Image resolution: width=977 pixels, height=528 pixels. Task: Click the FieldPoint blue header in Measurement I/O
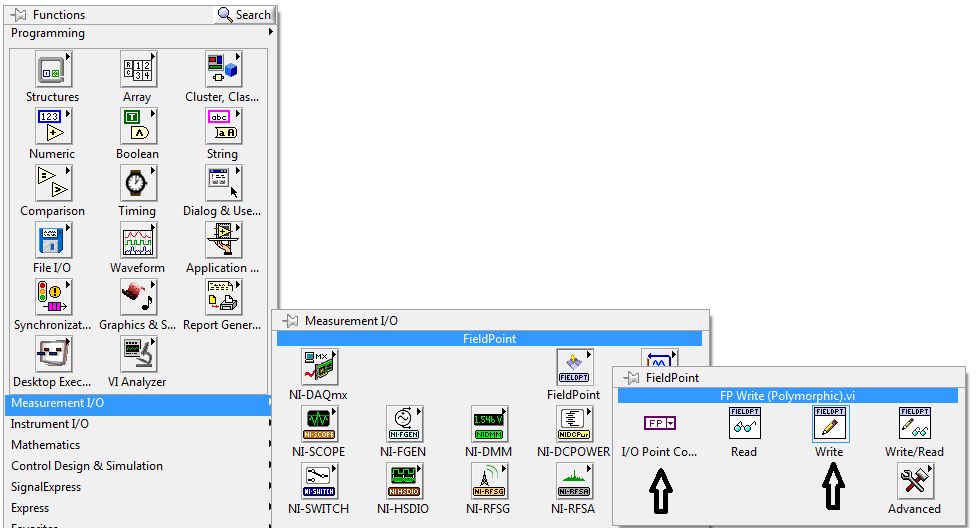(489, 338)
